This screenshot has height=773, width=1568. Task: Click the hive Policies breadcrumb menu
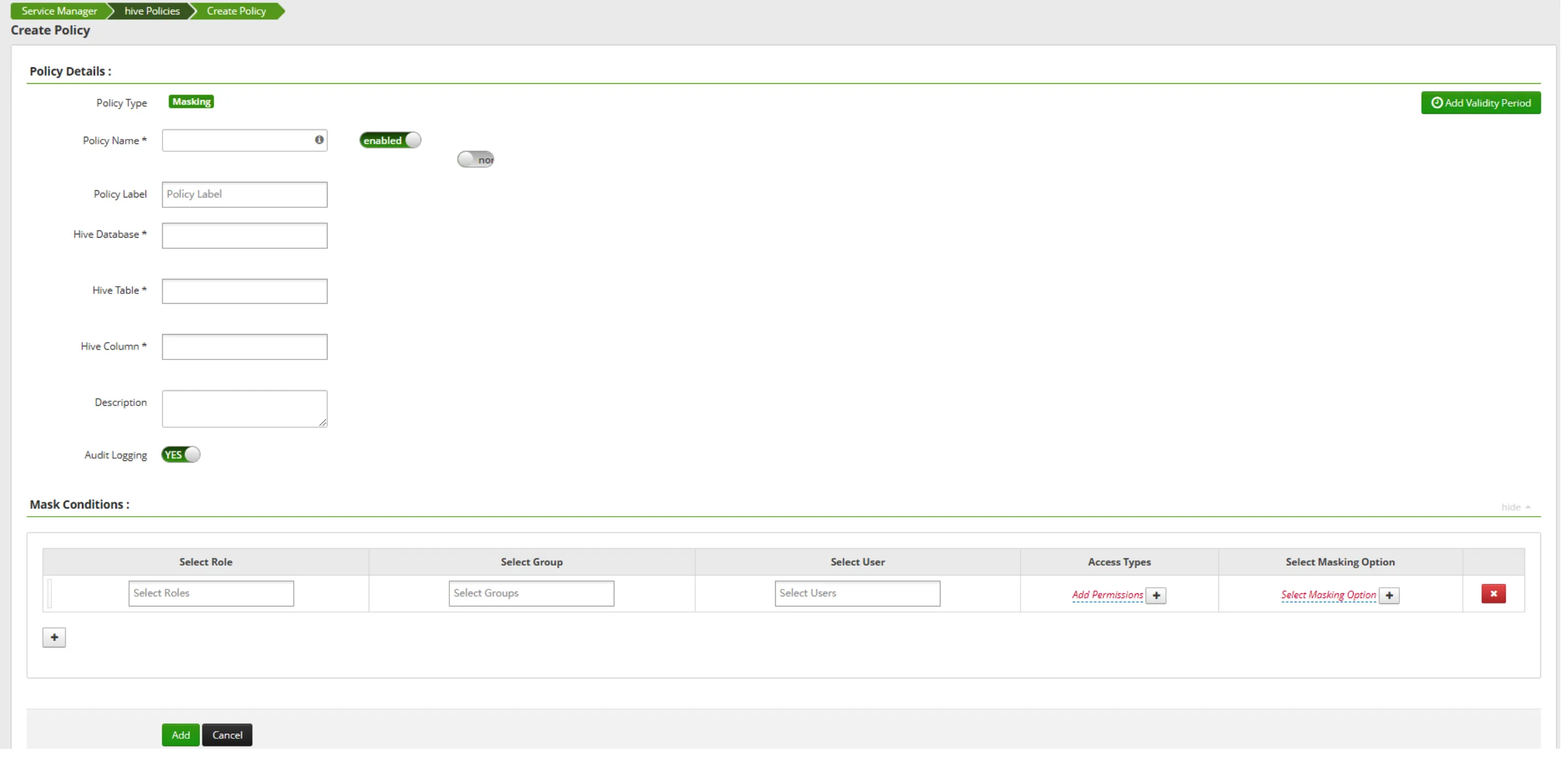point(150,11)
